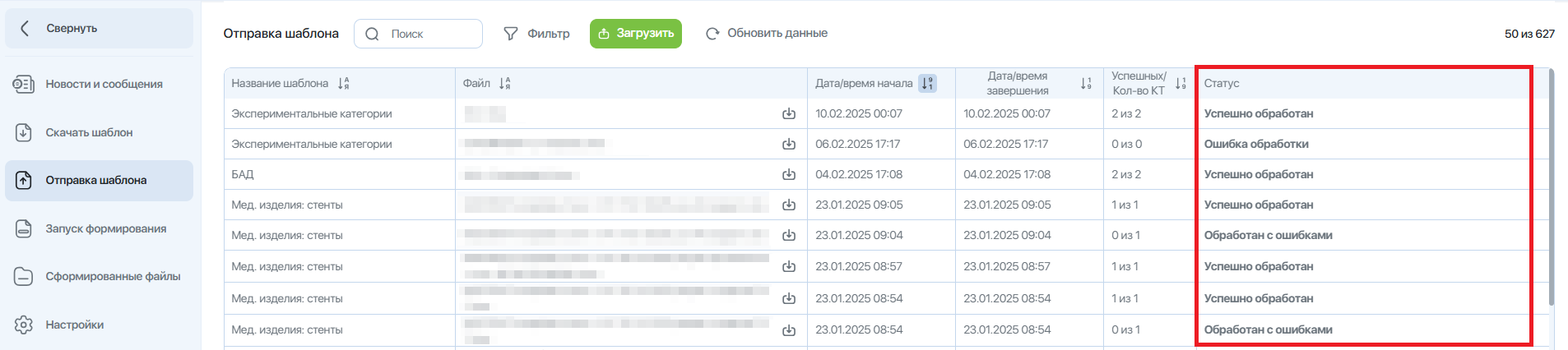This screenshot has width=1568, height=350.
Task: Sort by Дата/время завершения column
Action: point(1086,83)
